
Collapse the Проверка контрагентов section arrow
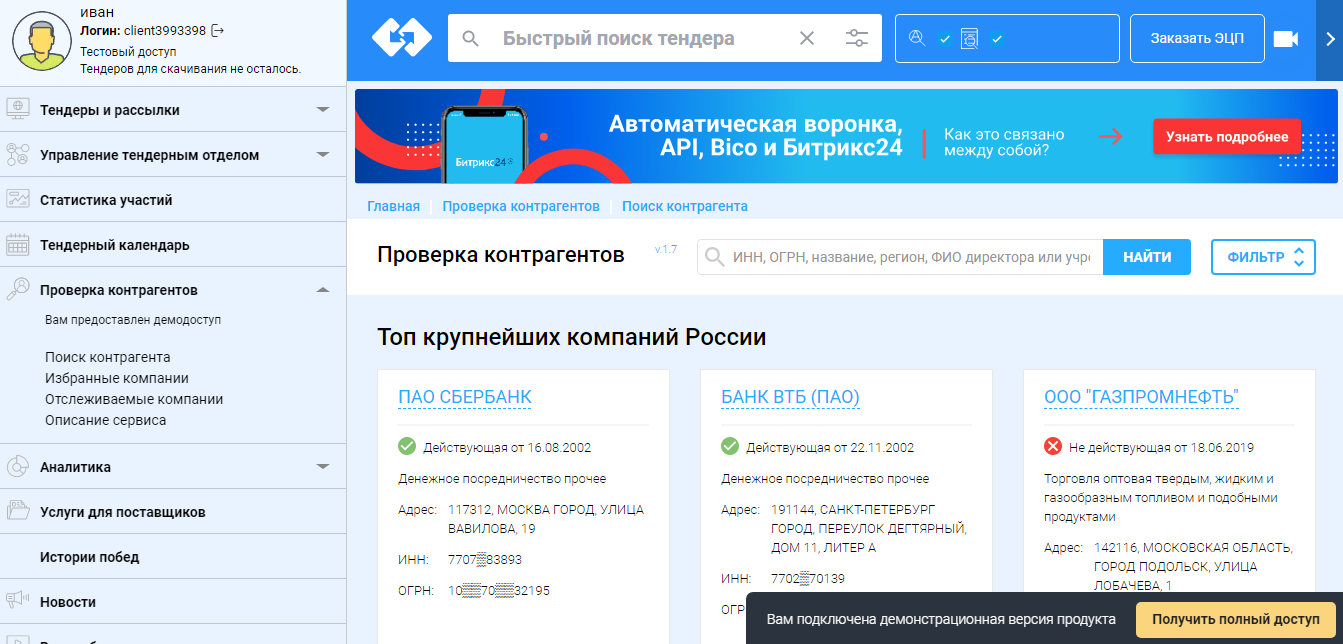323,290
